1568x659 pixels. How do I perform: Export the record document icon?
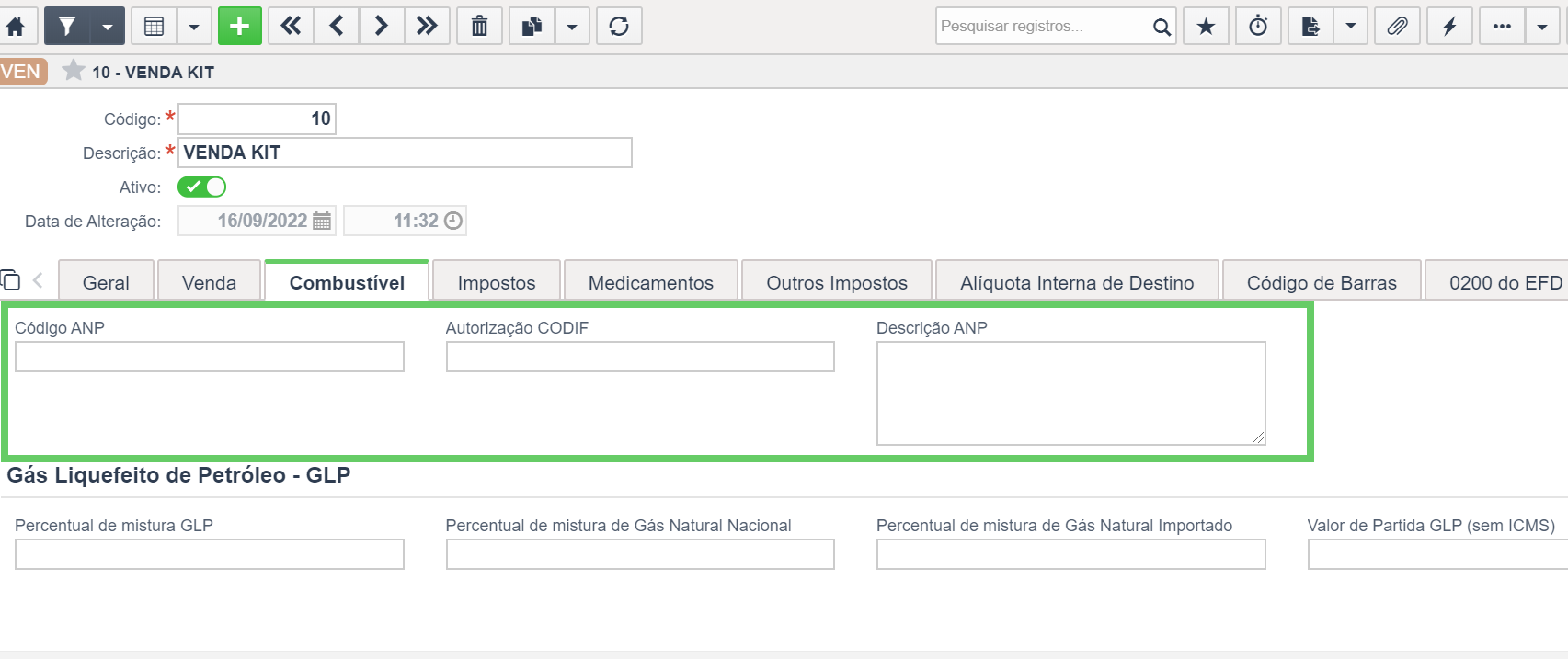[1310, 26]
